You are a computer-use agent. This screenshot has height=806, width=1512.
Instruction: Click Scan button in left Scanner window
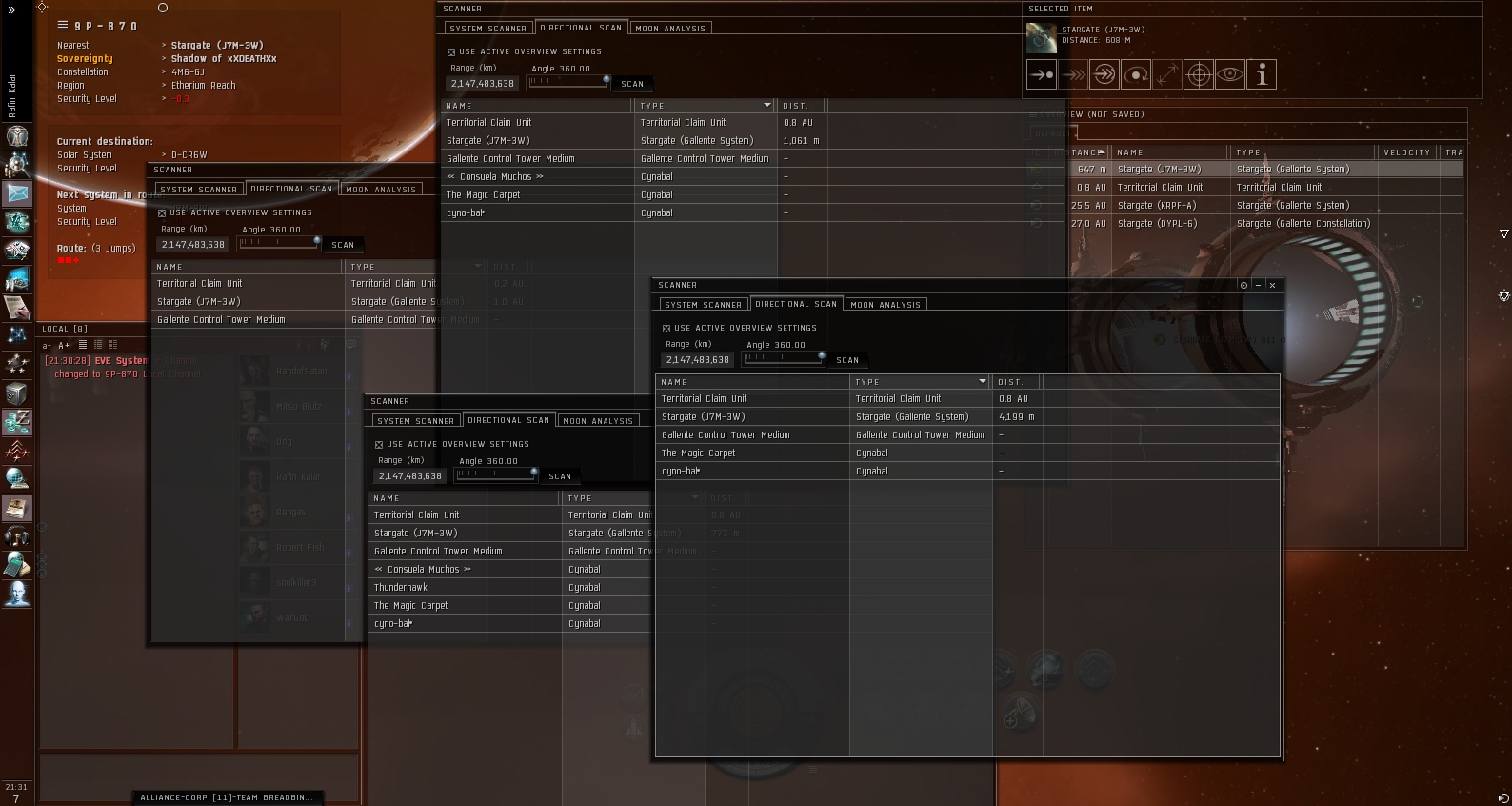click(x=343, y=245)
